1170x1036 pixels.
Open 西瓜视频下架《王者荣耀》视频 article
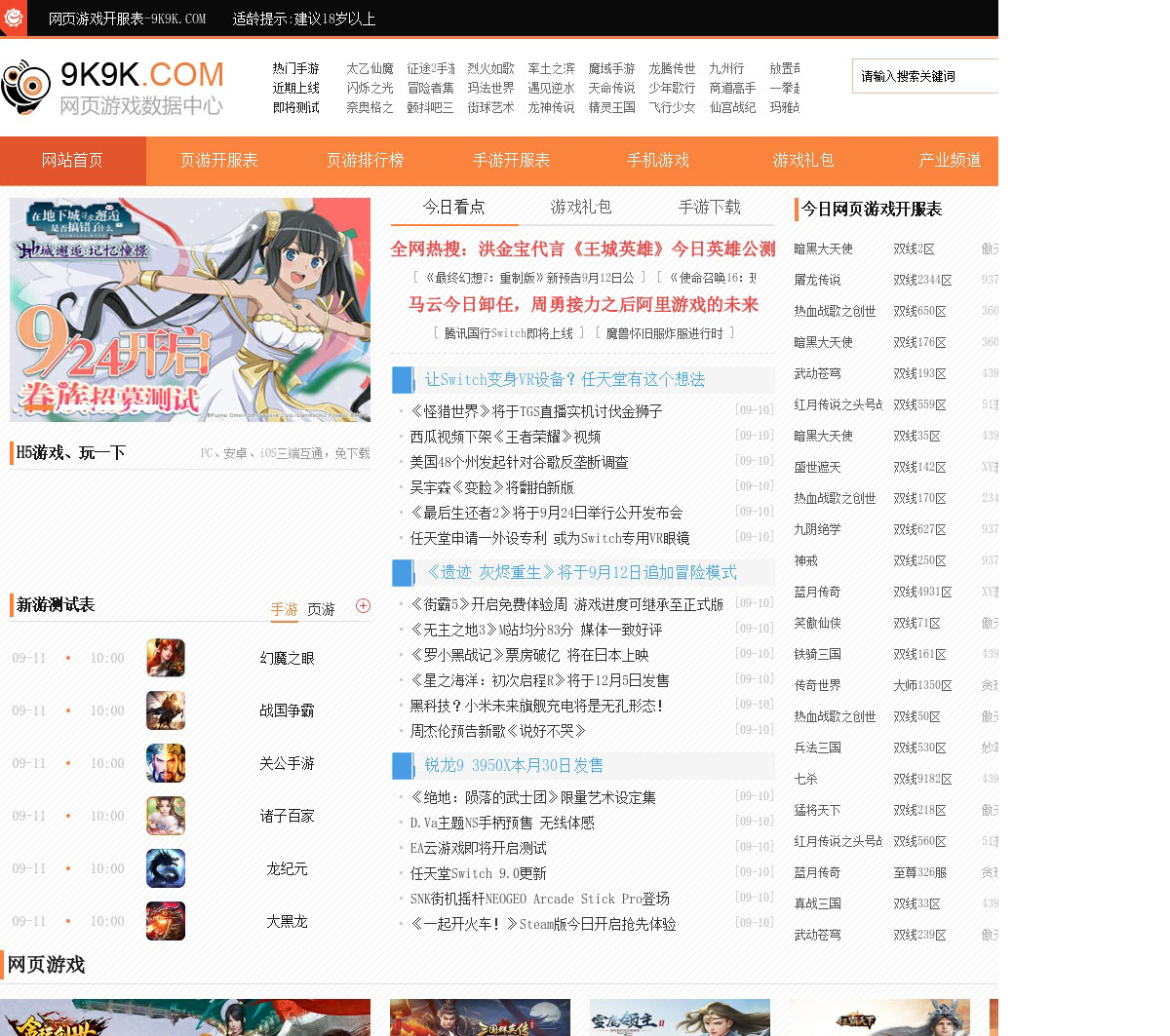505,437
